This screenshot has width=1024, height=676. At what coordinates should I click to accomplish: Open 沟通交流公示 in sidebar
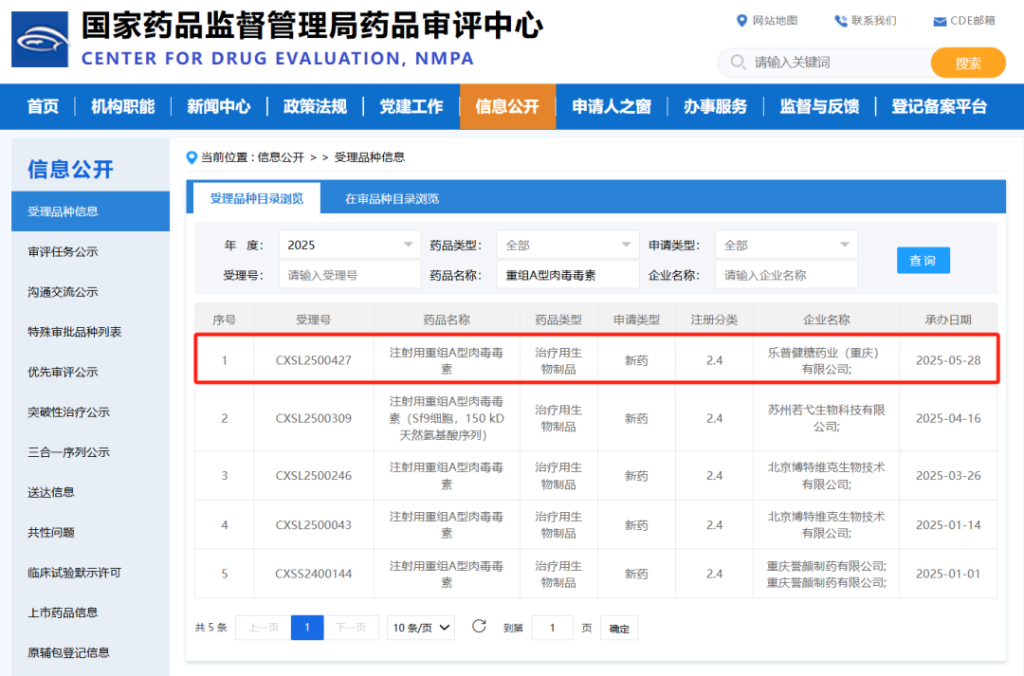63,292
